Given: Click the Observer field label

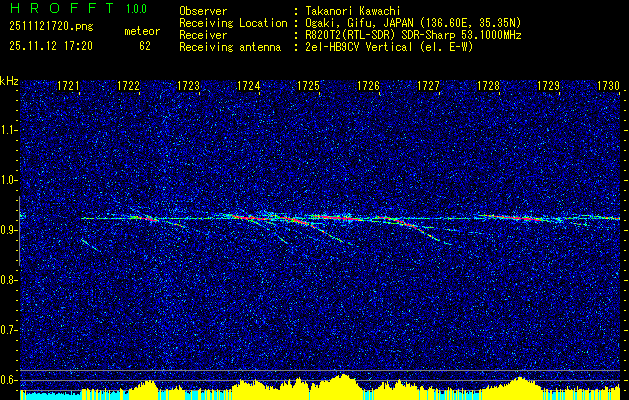Looking at the screenshot, I should tap(203, 11).
